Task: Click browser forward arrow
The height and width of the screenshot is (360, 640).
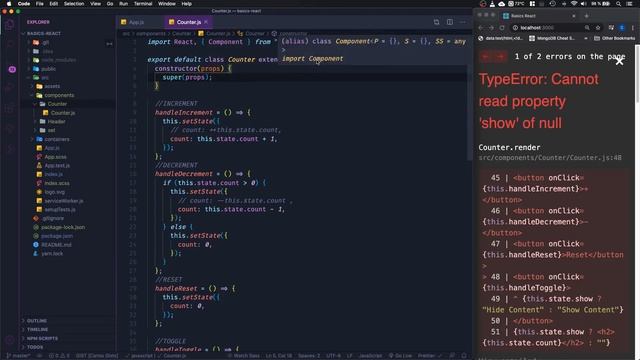Action: [491, 28]
